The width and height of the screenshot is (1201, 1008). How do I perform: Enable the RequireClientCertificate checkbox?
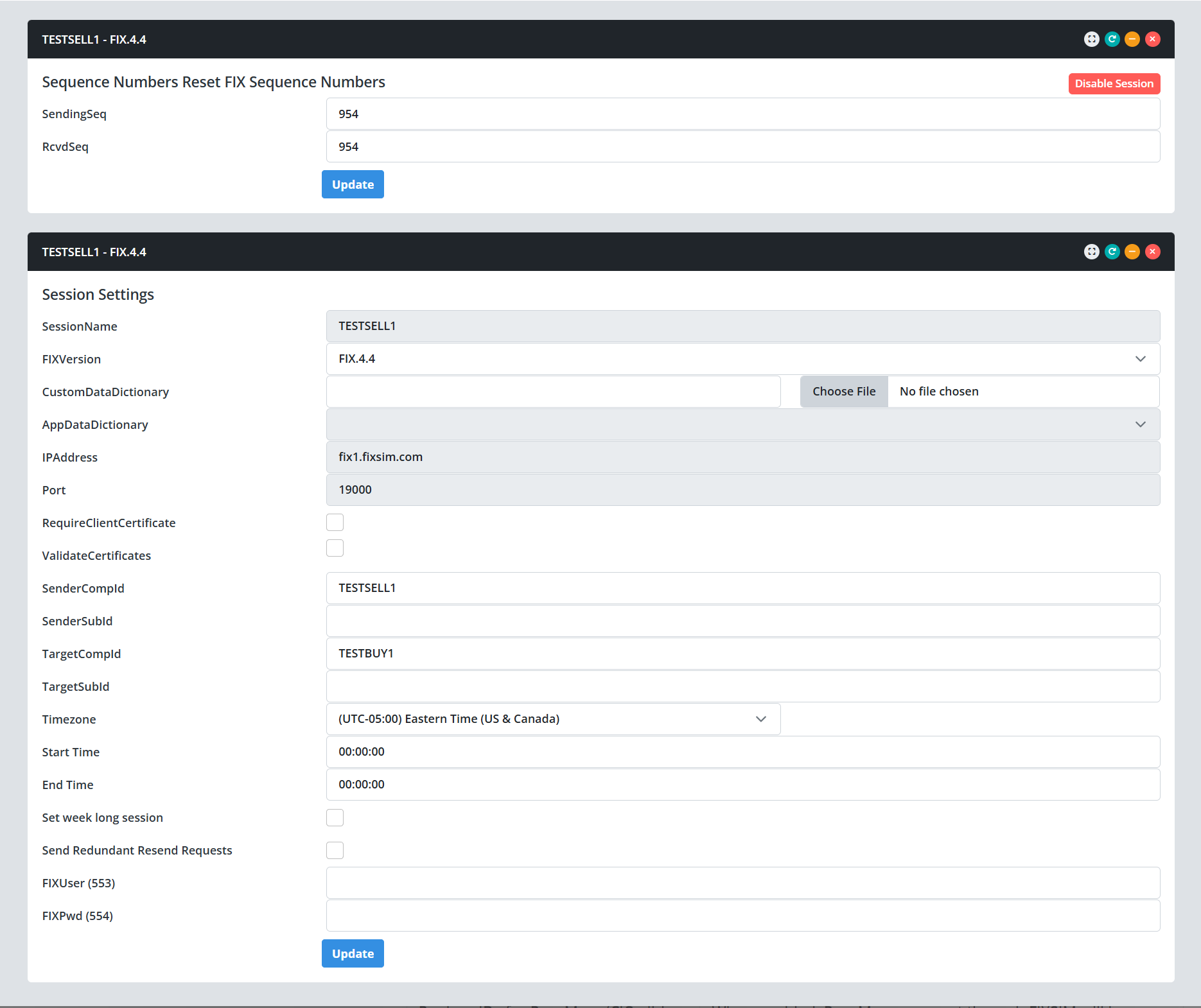pos(335,523)
